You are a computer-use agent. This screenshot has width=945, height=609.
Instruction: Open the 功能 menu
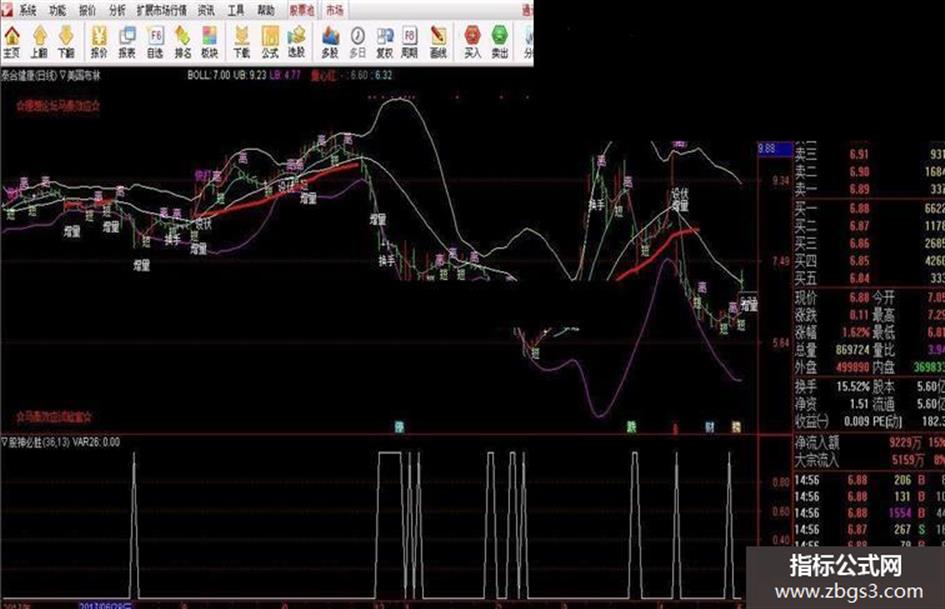[57, 10]
